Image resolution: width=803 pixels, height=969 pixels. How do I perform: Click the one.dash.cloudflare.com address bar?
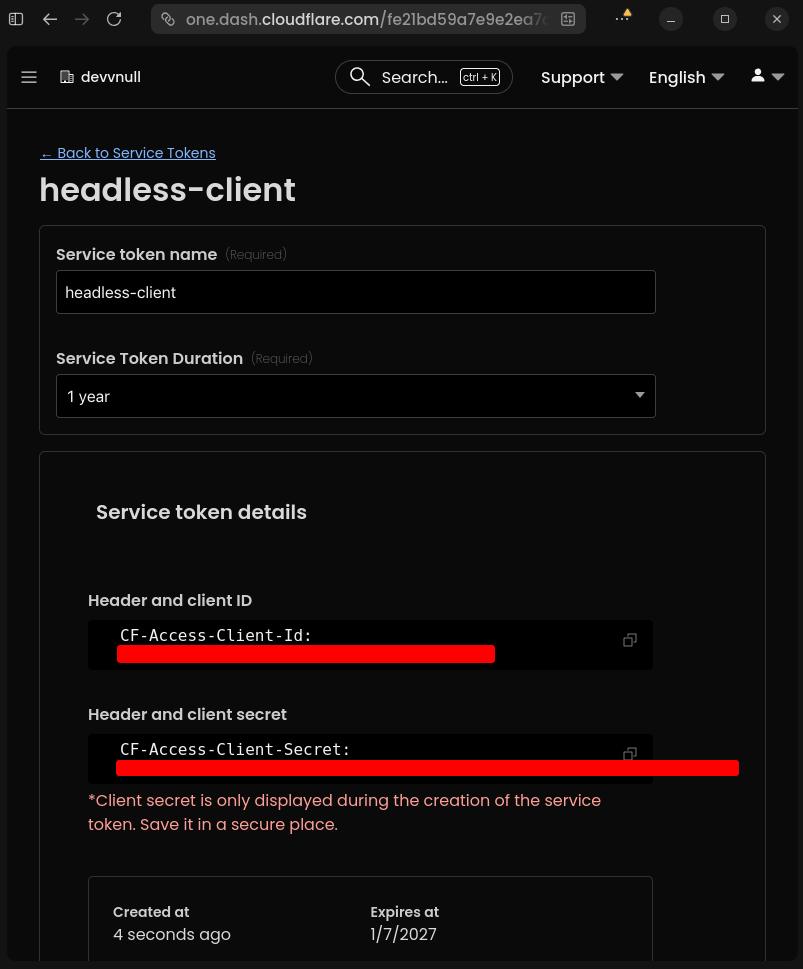pos(350,18)
